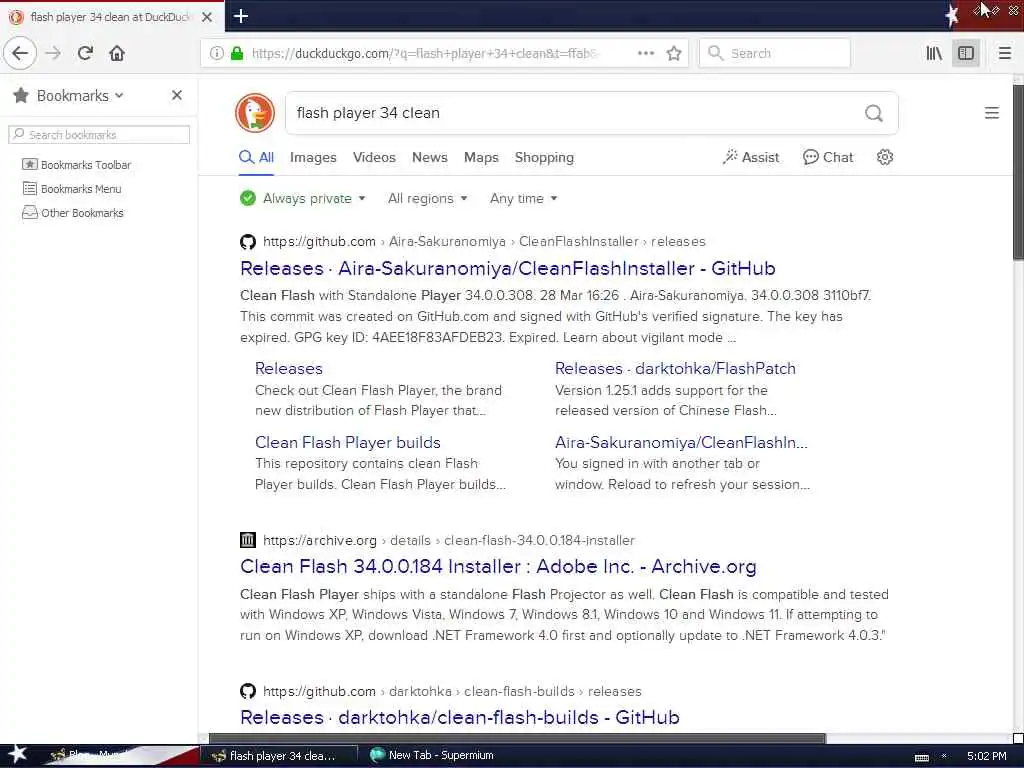This screenshot has width=1024, height=768.
Task: Submit search with magnifier icon in DuckDuckGo box
Action: (873, 113)
